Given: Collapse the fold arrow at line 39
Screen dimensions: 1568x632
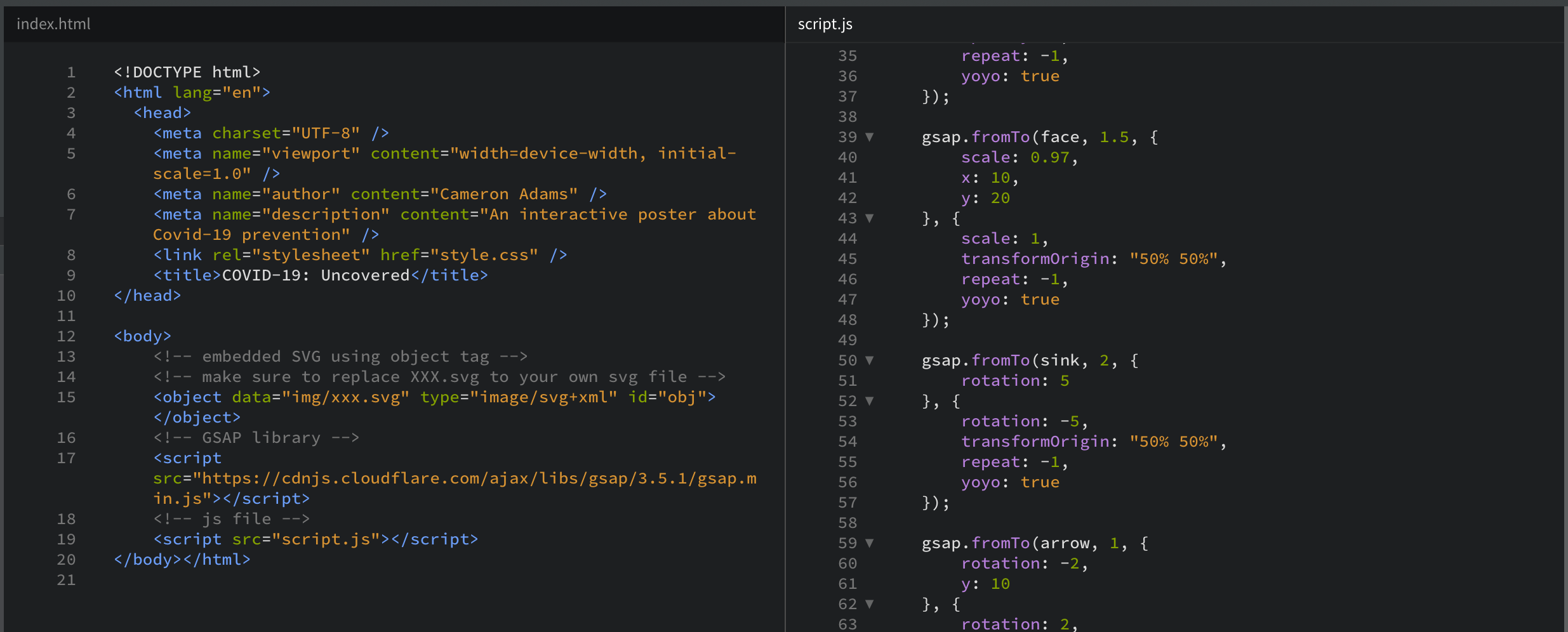Looking at the screenshot, I should pyautogui.click(x=870, y=137).
